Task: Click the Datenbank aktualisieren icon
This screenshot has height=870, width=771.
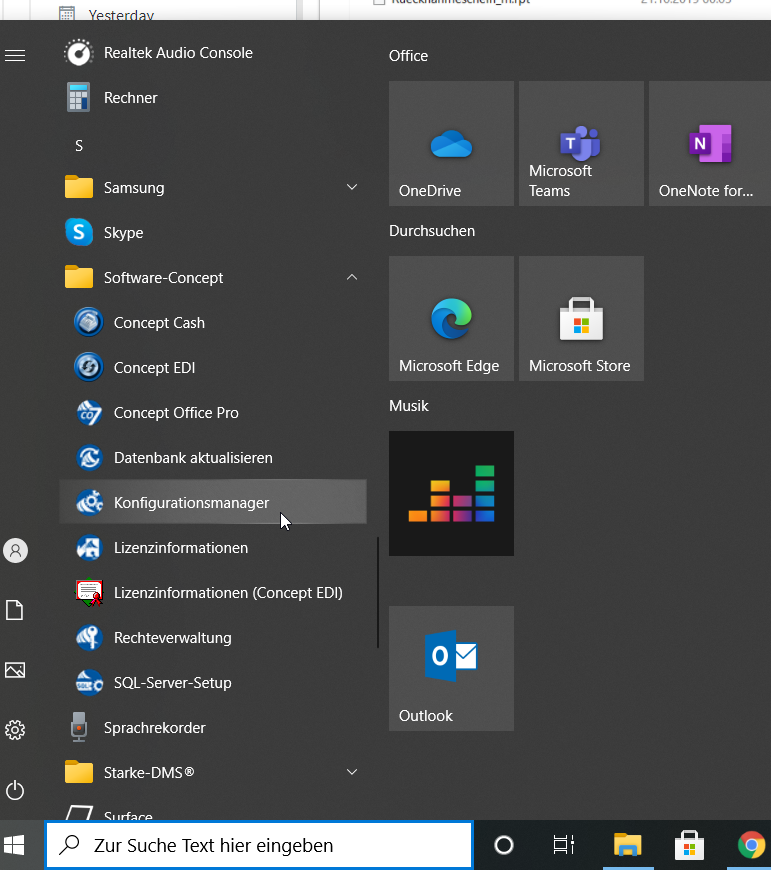Action: pyautogui.click(x=89, y=458)
